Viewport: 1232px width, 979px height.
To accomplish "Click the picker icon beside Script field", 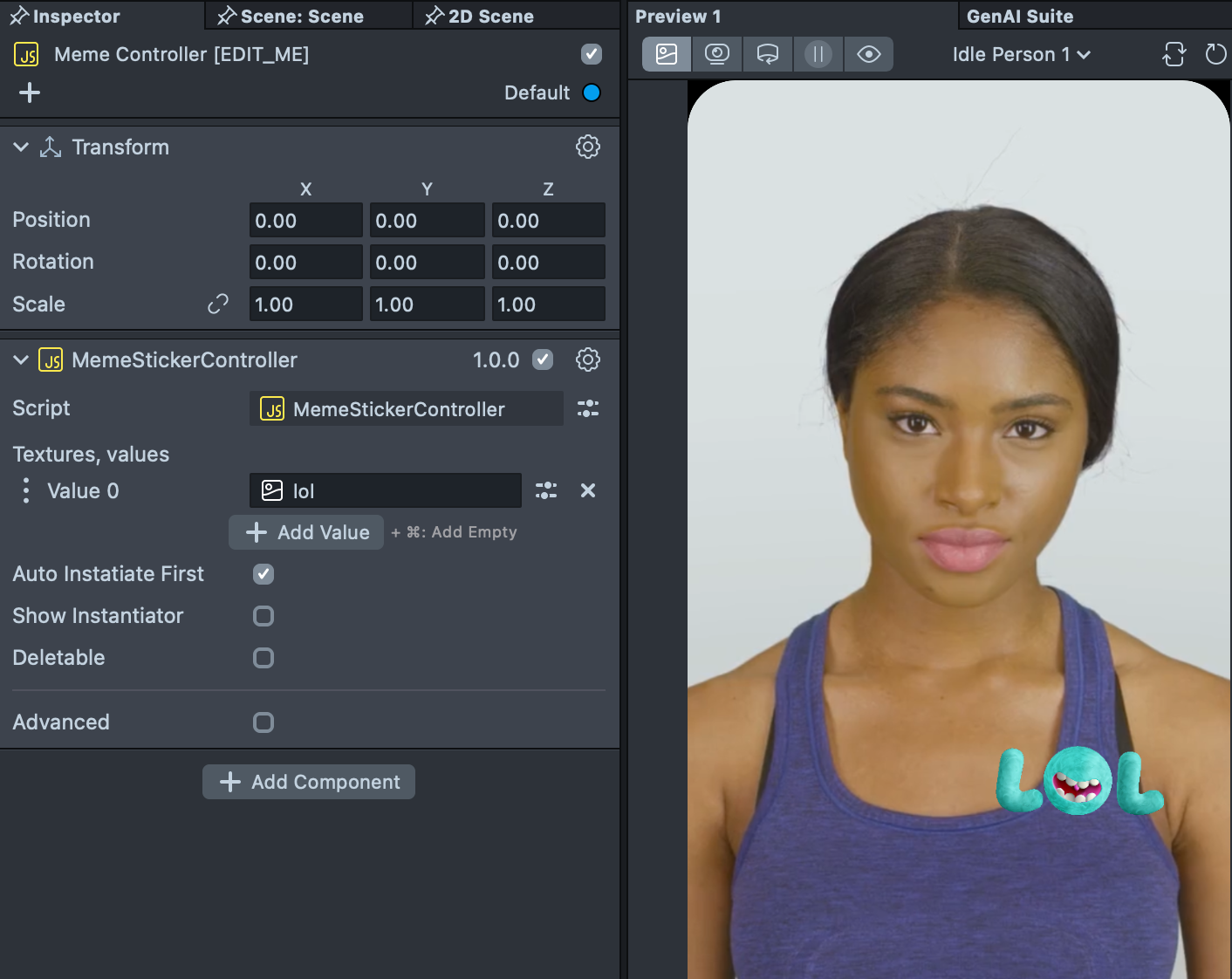I will coord(588,408).
